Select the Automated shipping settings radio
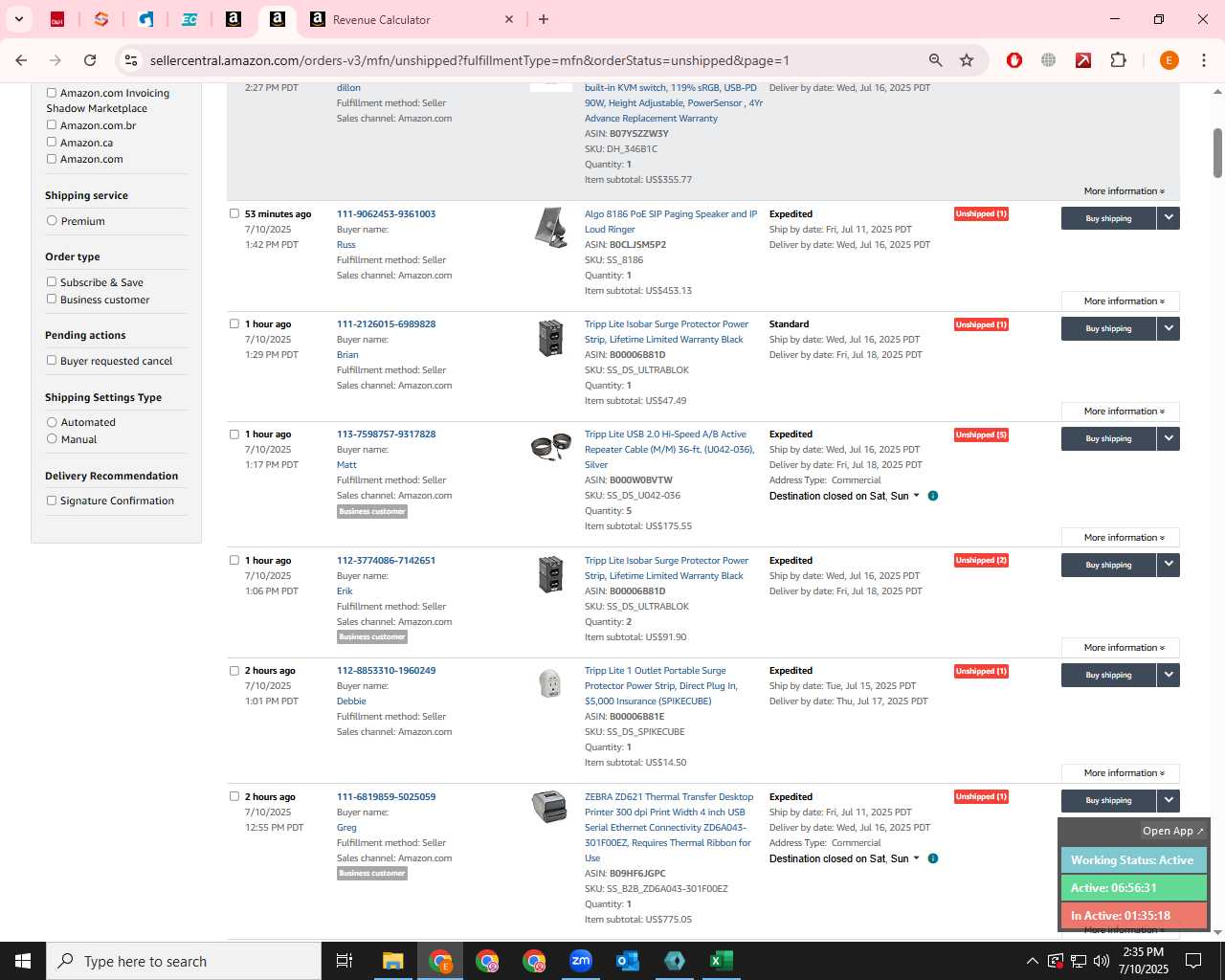 click(52, 421)
